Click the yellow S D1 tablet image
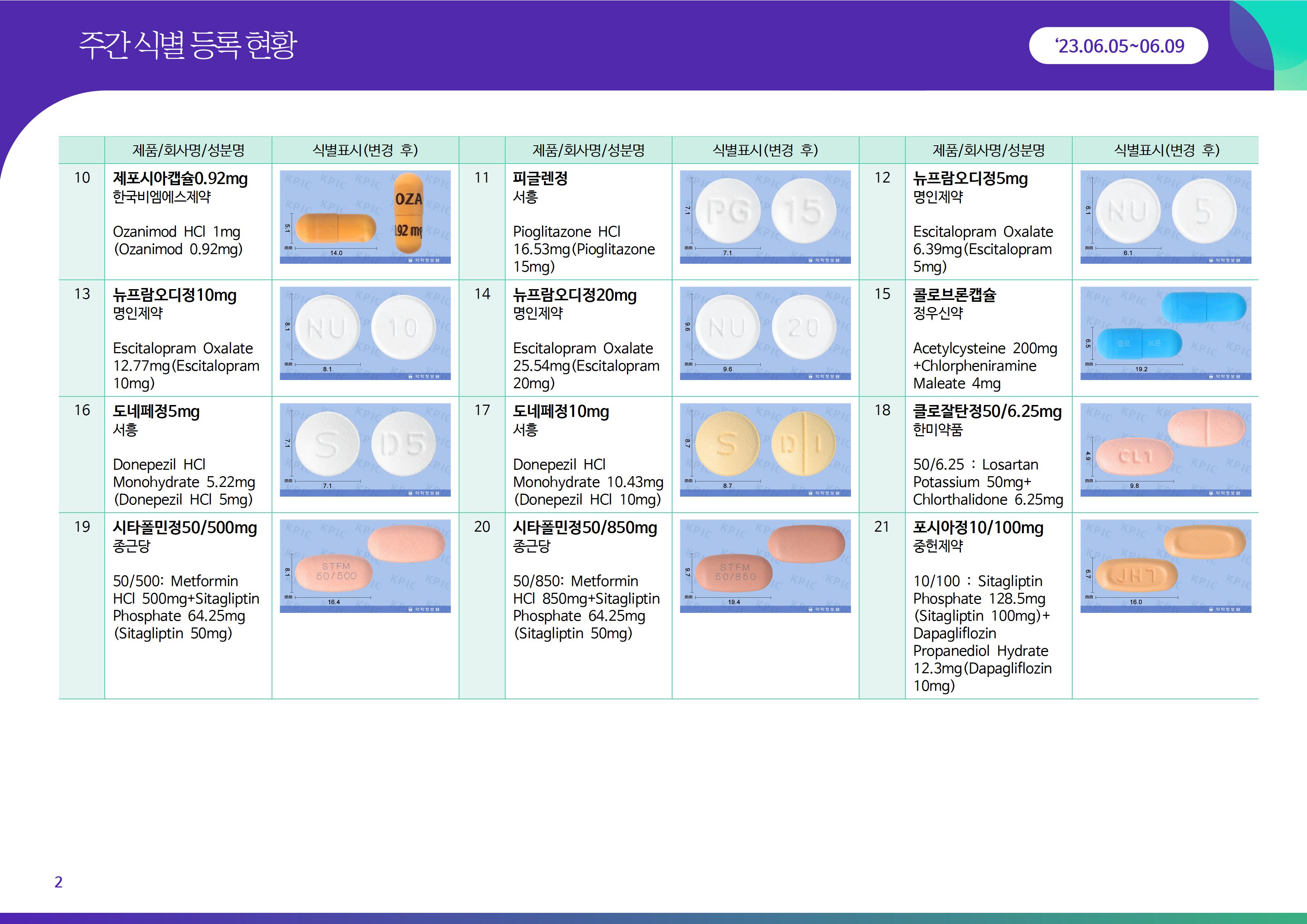 (765, 450)
